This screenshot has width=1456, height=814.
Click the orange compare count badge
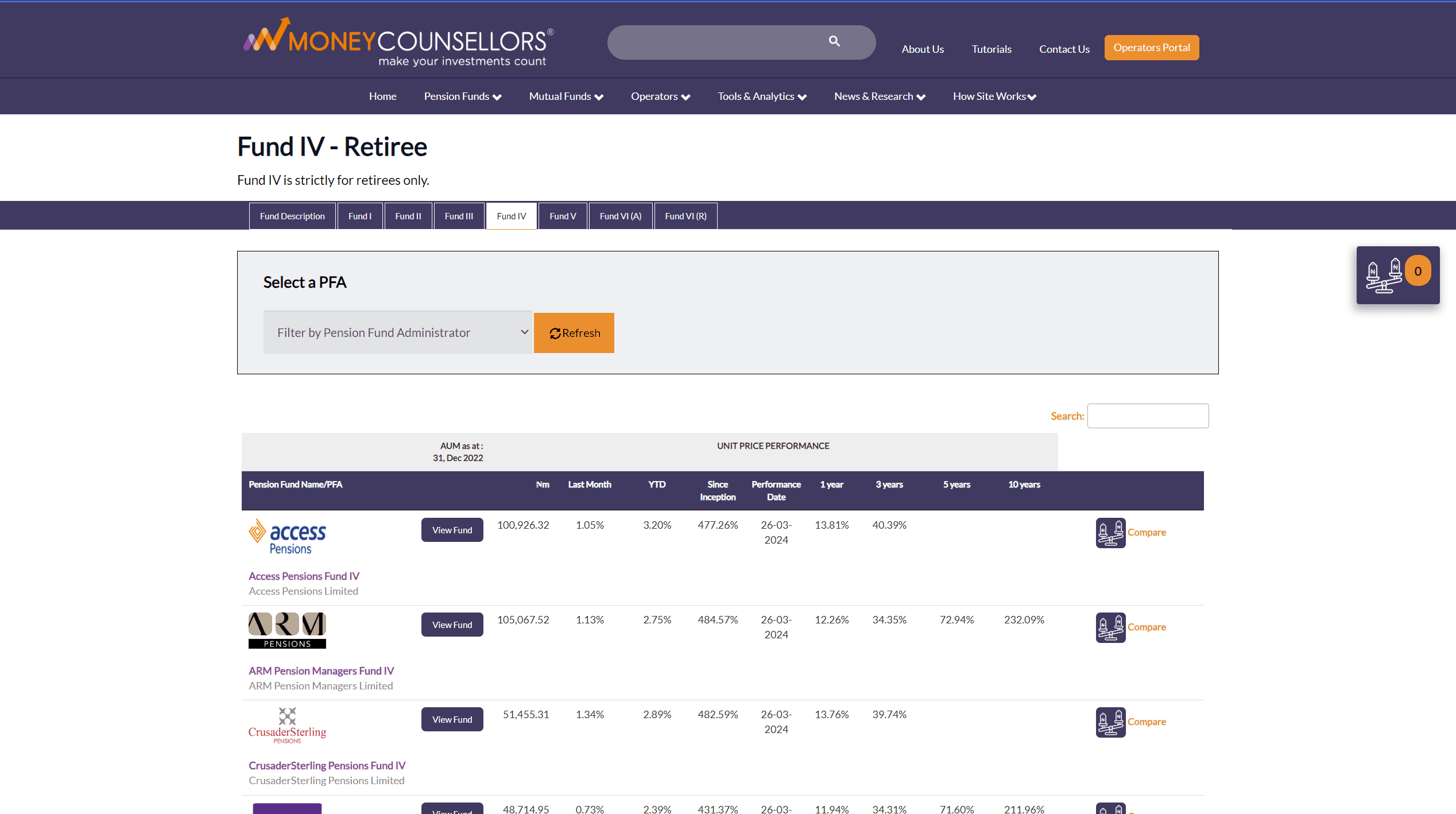[1418, 271]
